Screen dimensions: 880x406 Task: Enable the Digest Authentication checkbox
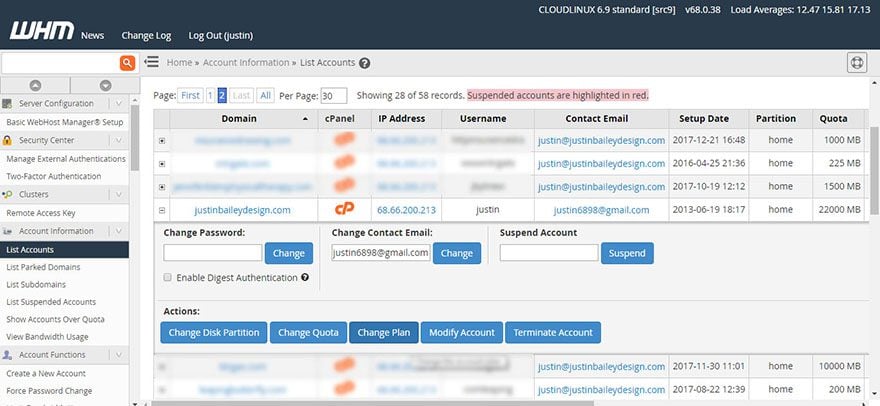point(167,277)
